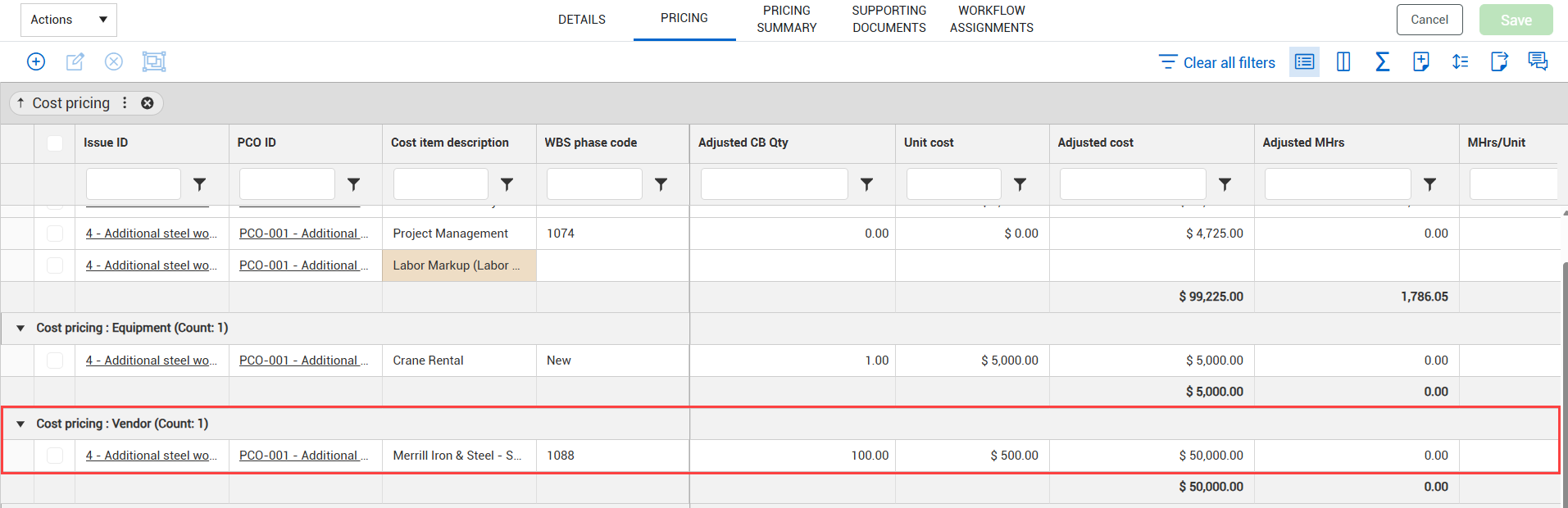Image resolution: width=1568 pixels, height=508 pixels.
Task: Click the Adjusted cost filter input
Action: pos(1133,184)
